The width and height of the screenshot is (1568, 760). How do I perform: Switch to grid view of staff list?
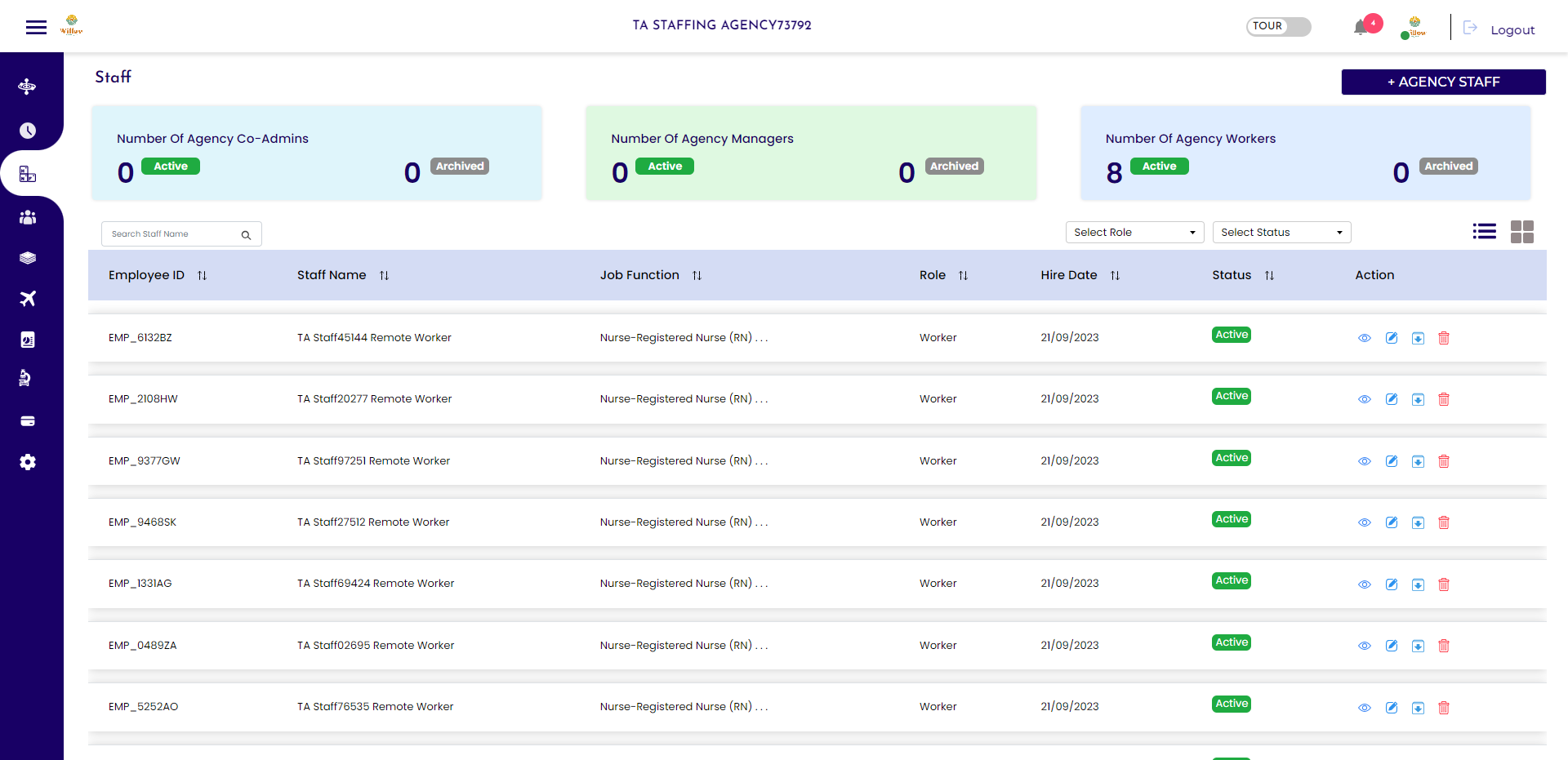pos(1522,232)
